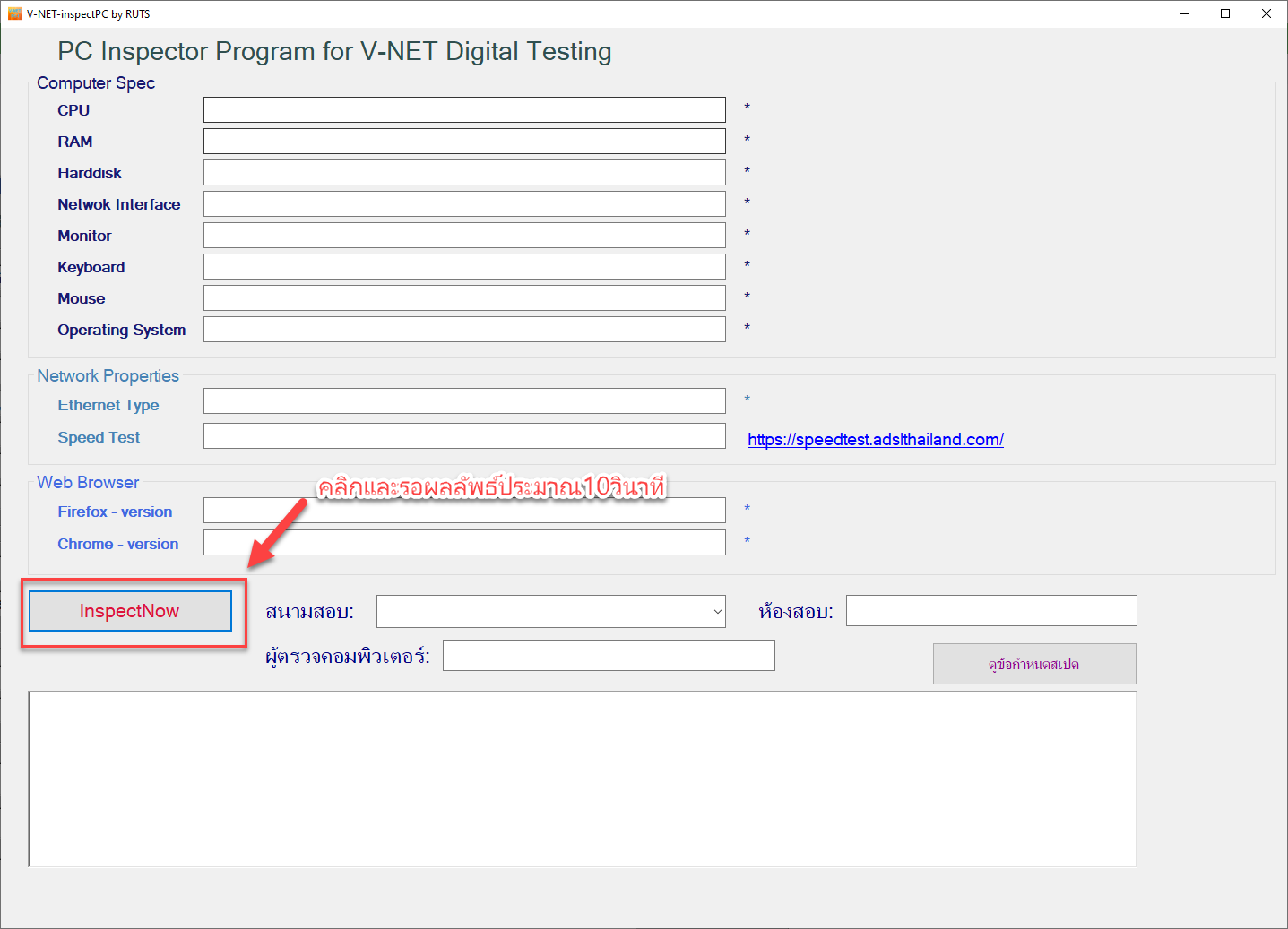Select the ผู้ตรวจคอมพิวเตอร์ input field

pyautogui.click(x=608, y=655)
